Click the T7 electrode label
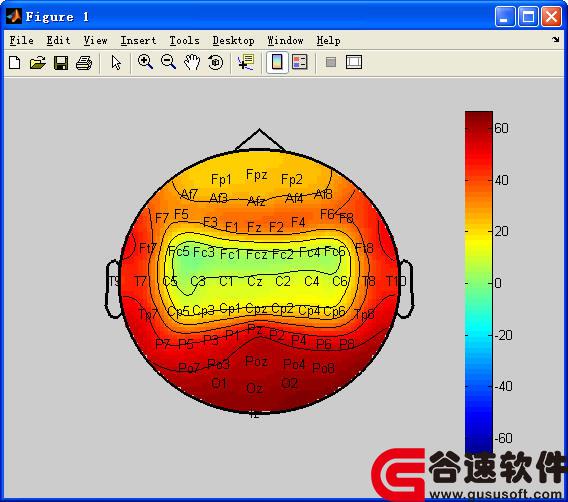Image resolution: width=568 pixels, height=502 pixels. click(x=140, y=281)
